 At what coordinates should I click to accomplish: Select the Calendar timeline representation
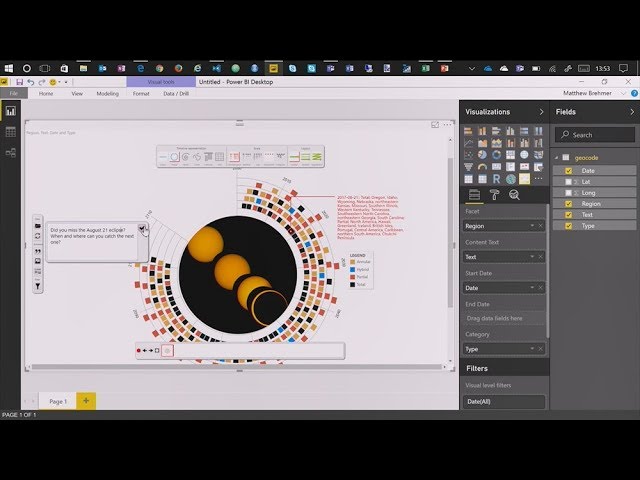208,157
